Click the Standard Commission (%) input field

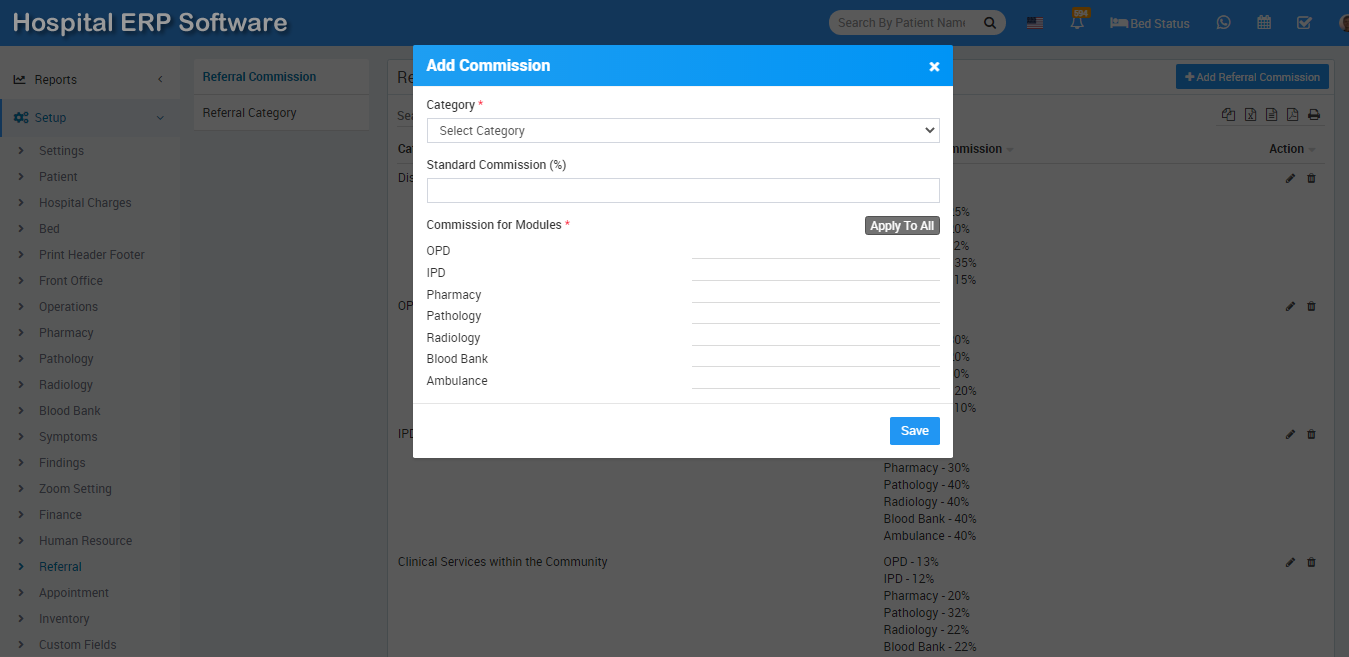click(682, 191)
